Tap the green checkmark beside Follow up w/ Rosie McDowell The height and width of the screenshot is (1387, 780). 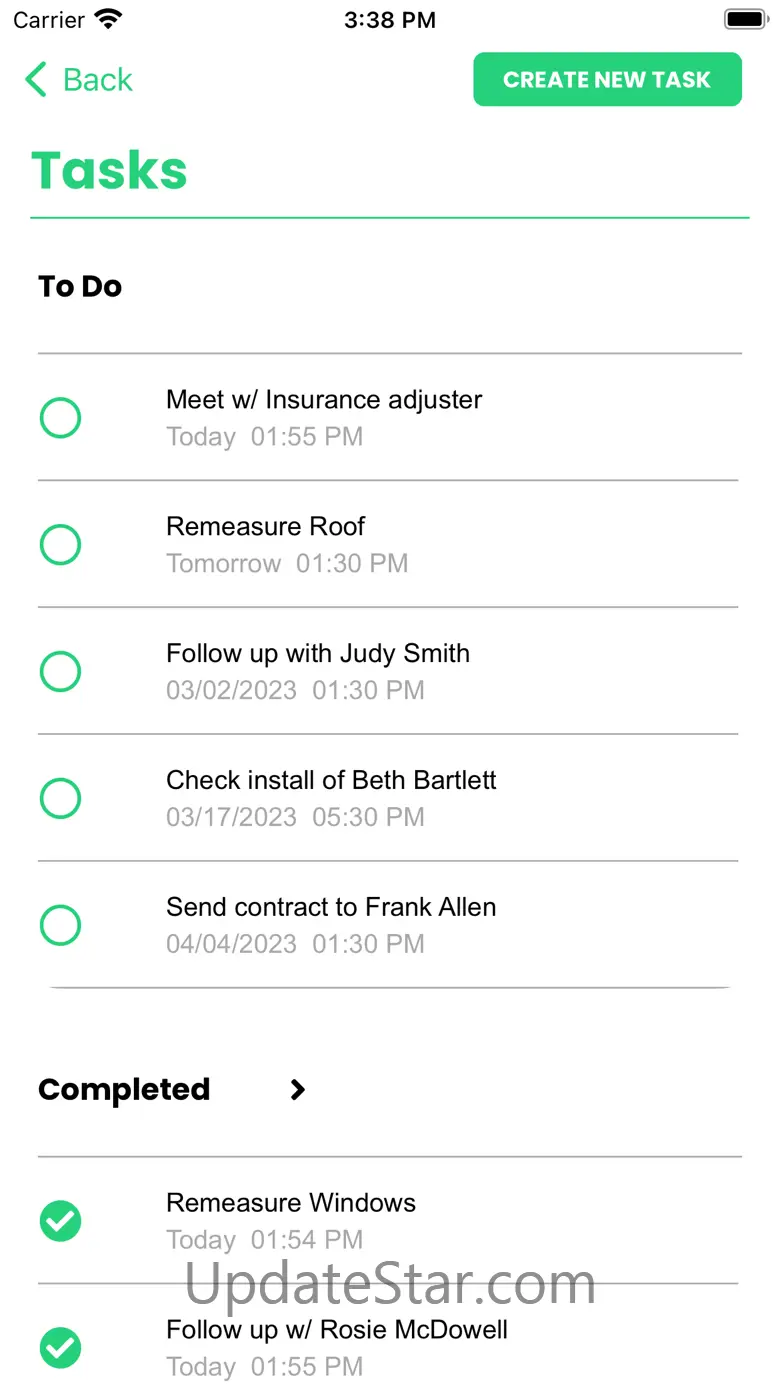point(60,1348)
